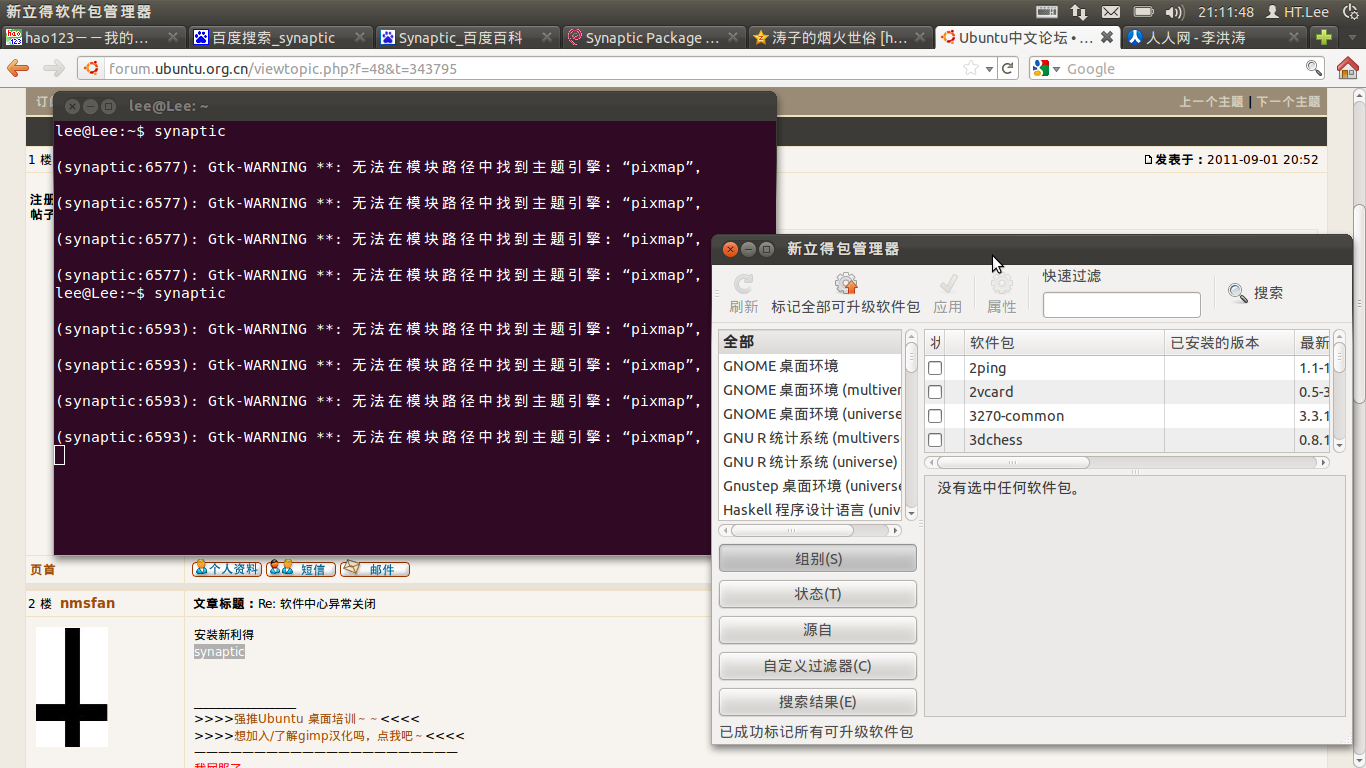Tick checkbox for 3dchess package
The width and height of the screenshot is (1366, 768).
click(x=935, y=440)
